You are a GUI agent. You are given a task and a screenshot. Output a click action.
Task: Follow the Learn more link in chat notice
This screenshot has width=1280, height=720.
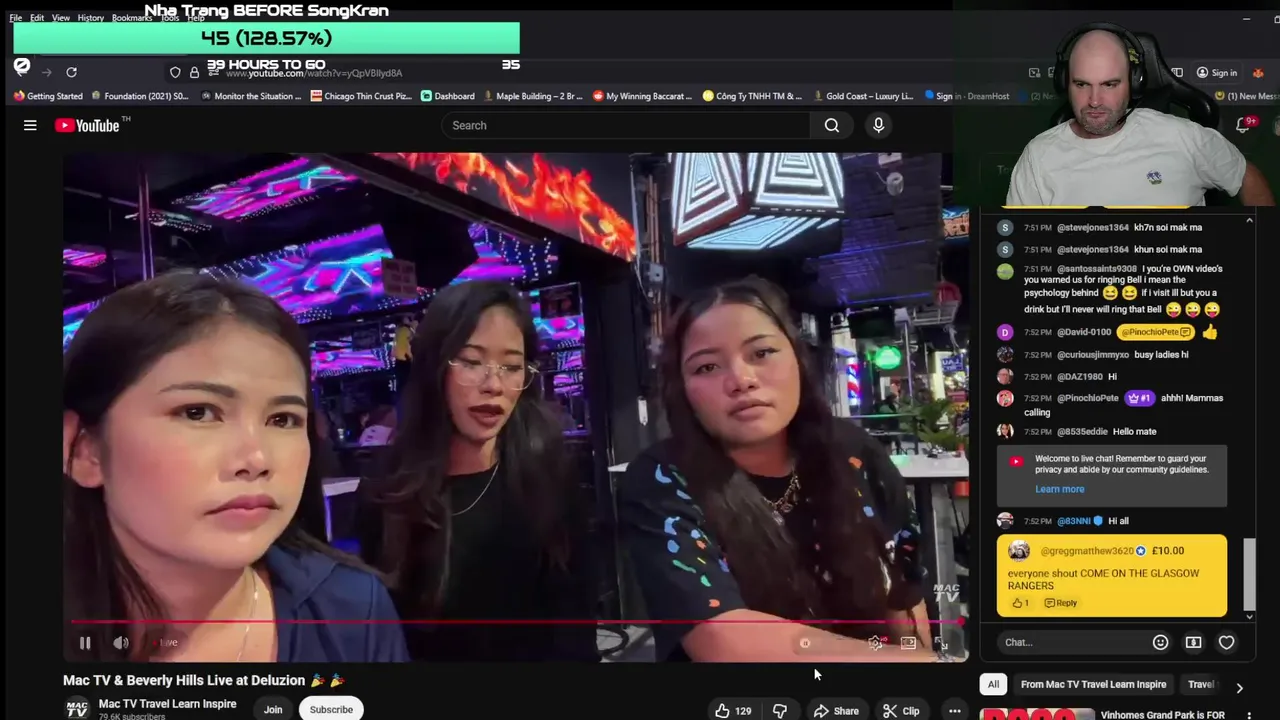point(1059,489)
